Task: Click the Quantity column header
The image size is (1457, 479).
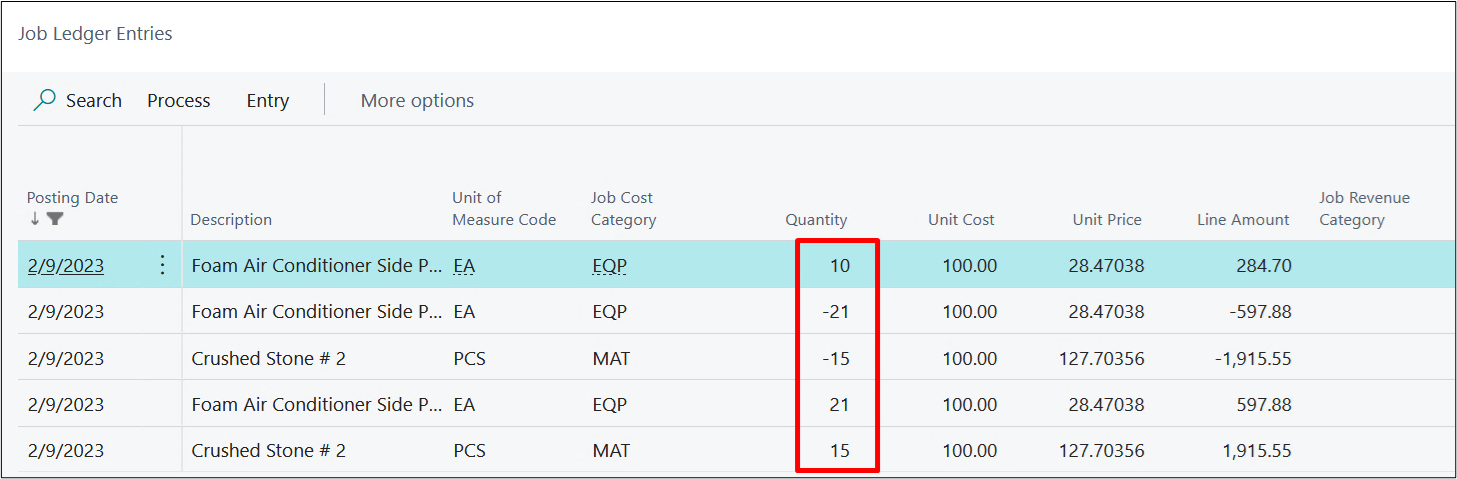Action: (x=815, y=220)
